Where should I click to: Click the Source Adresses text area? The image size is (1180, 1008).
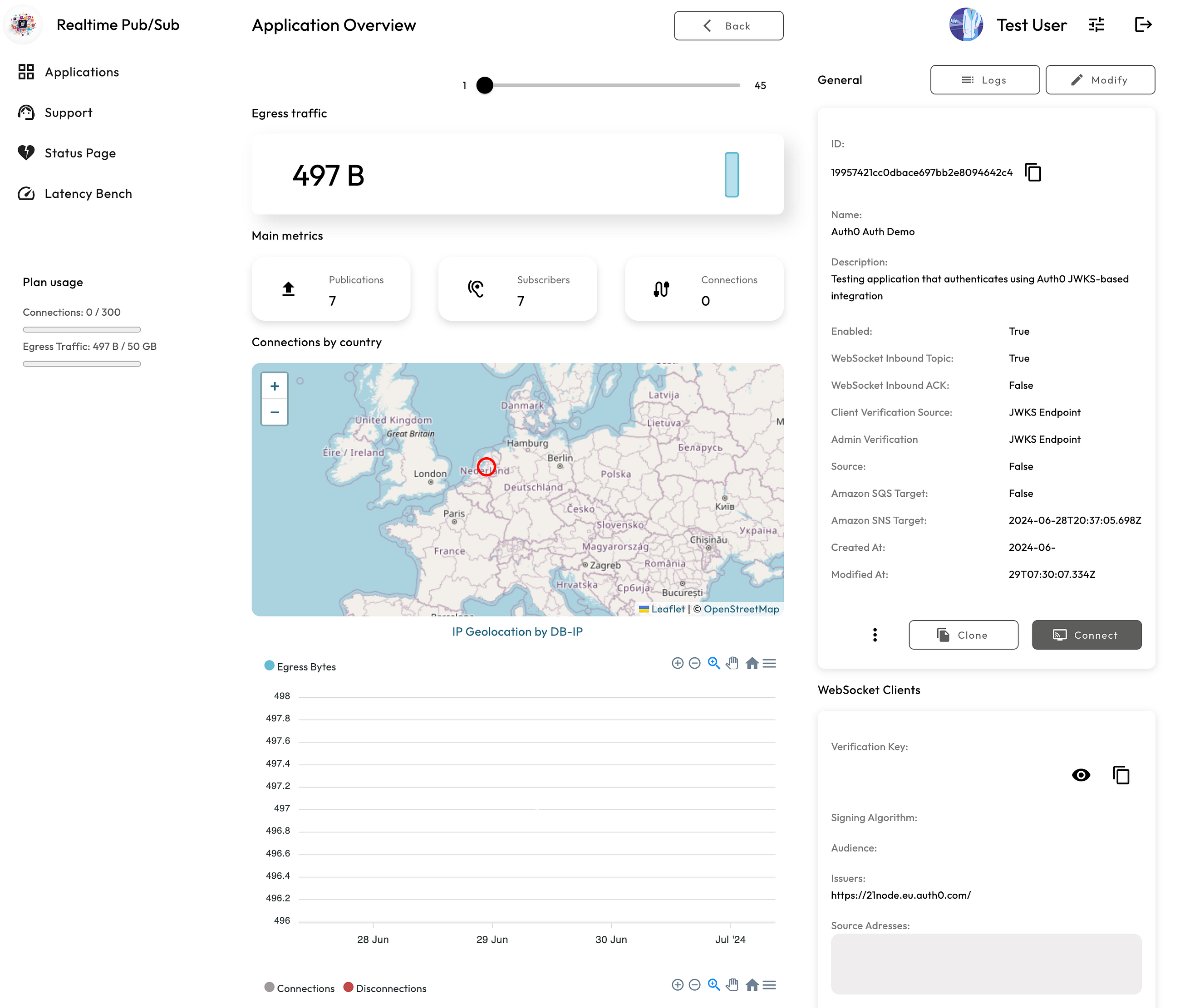[986, 964]
